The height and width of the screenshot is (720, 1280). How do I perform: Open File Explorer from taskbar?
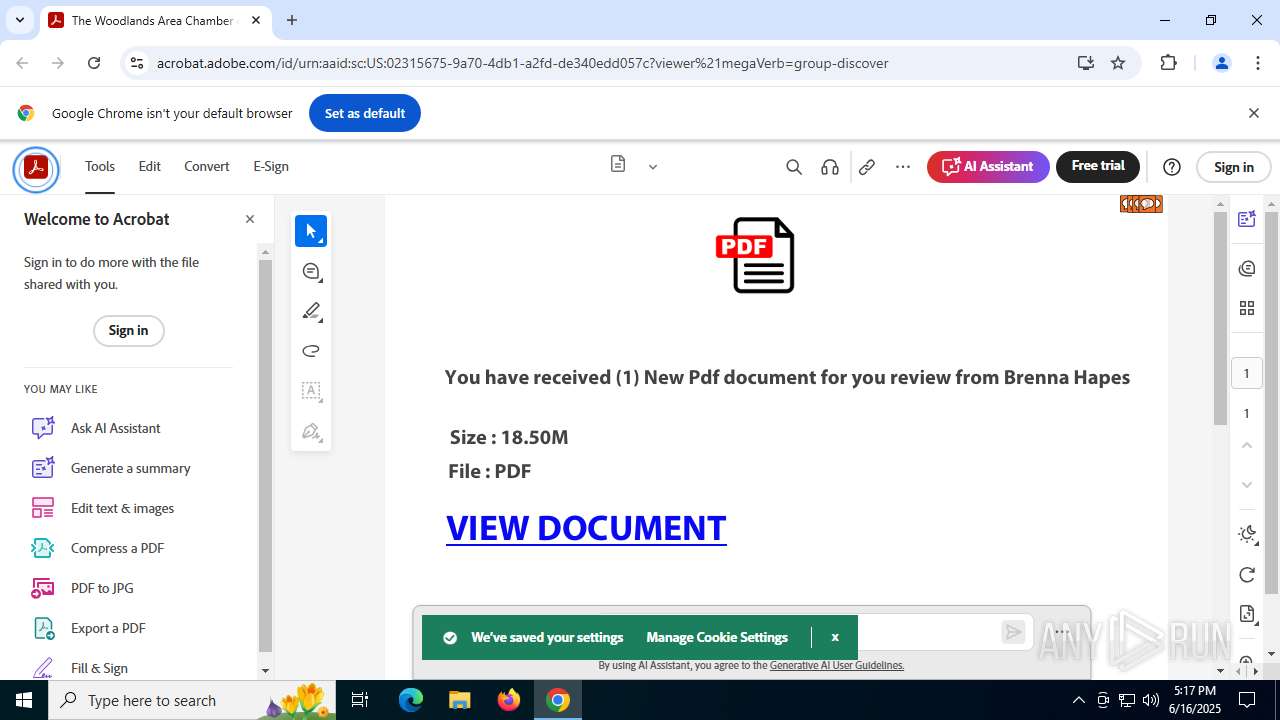pos(459,700)
